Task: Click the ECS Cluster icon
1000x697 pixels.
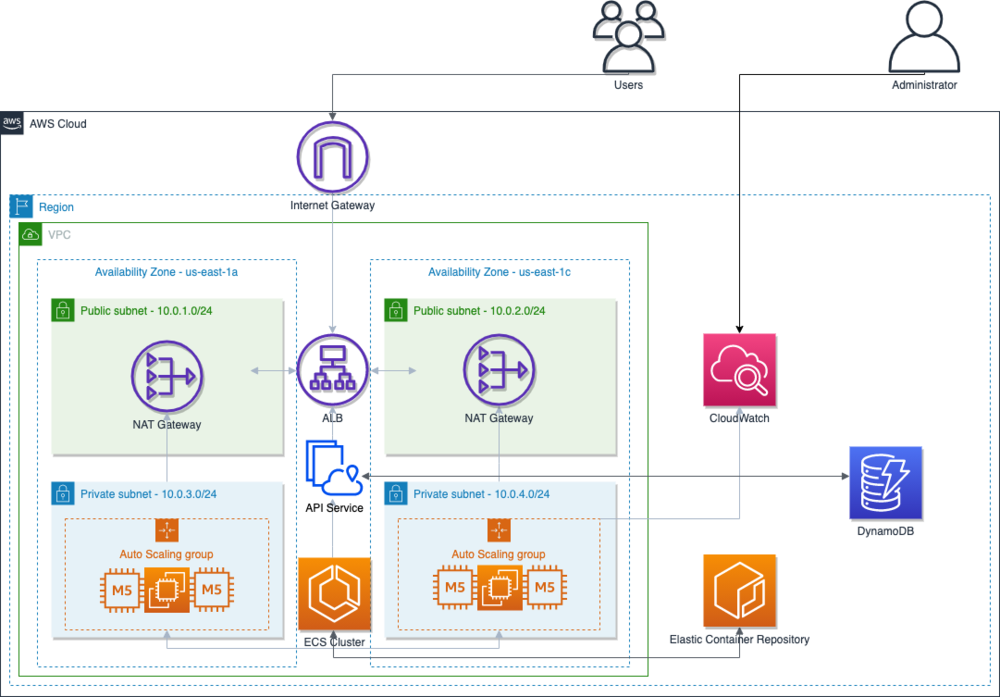Action: [333, 593]
